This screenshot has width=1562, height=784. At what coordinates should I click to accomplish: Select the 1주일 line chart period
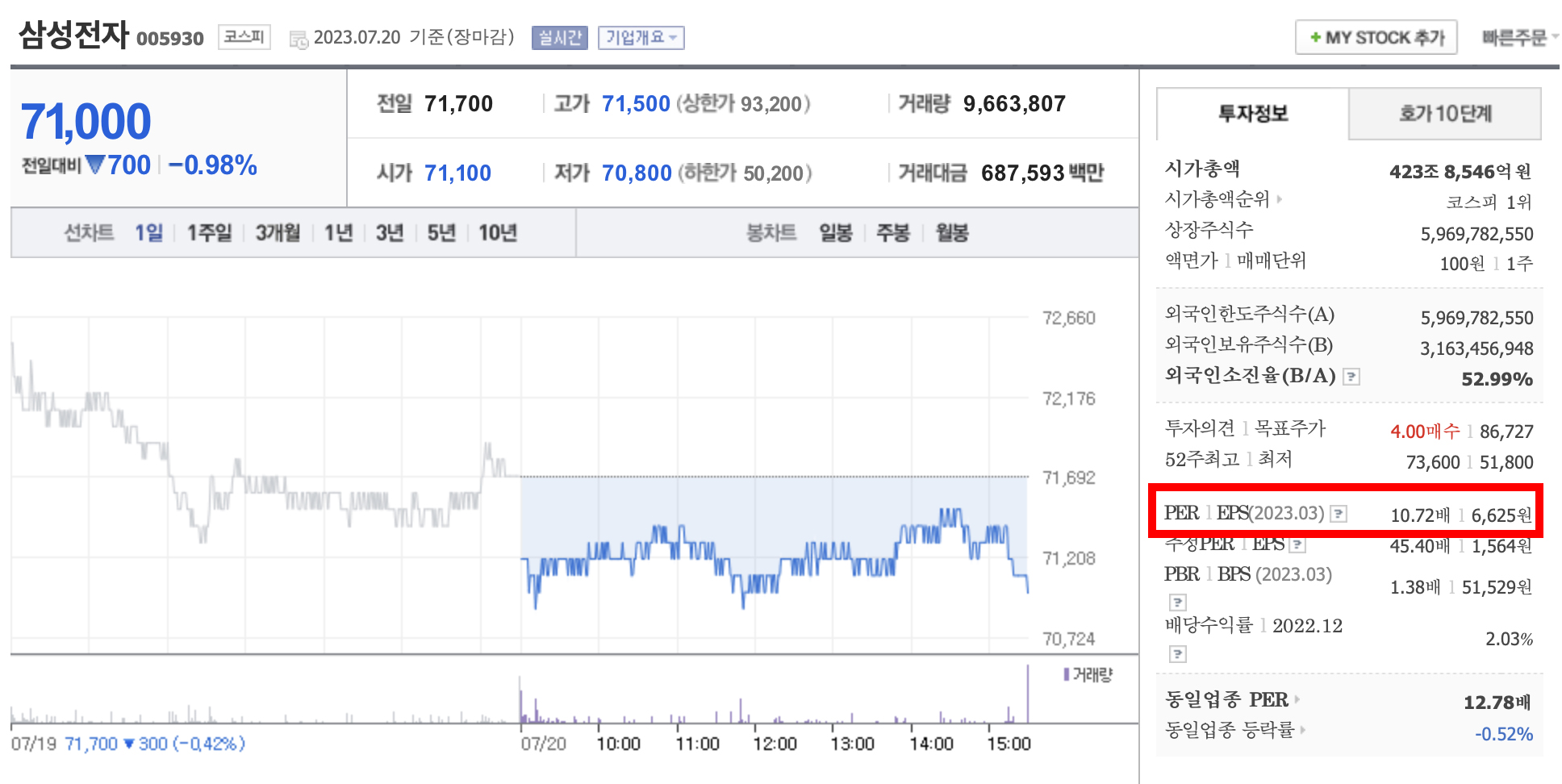[209, 233]
